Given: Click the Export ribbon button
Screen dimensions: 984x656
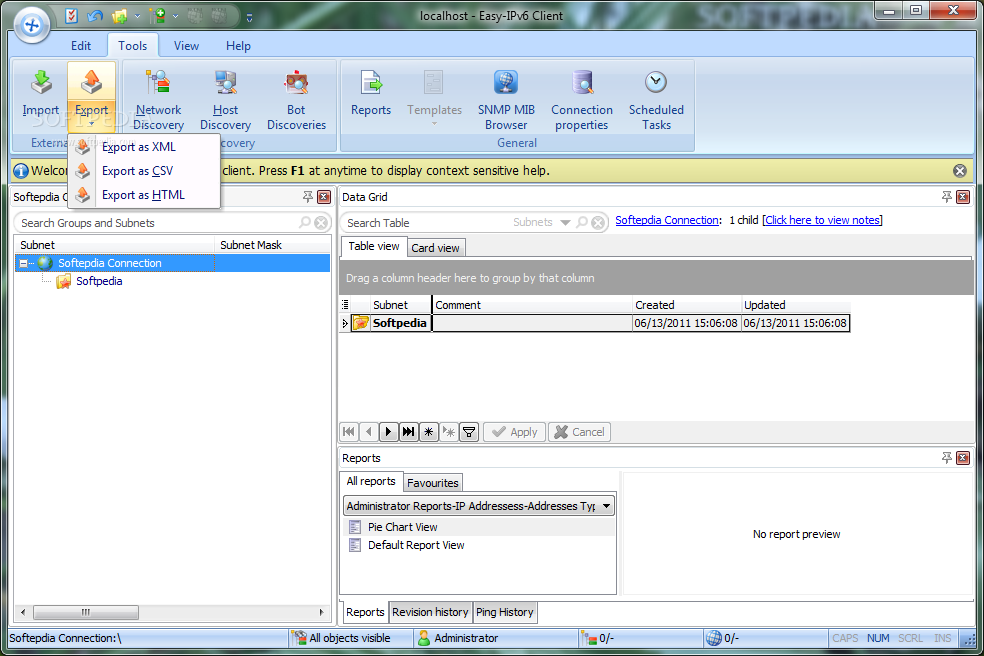Looking at the screenshot, I should [92, 95].
